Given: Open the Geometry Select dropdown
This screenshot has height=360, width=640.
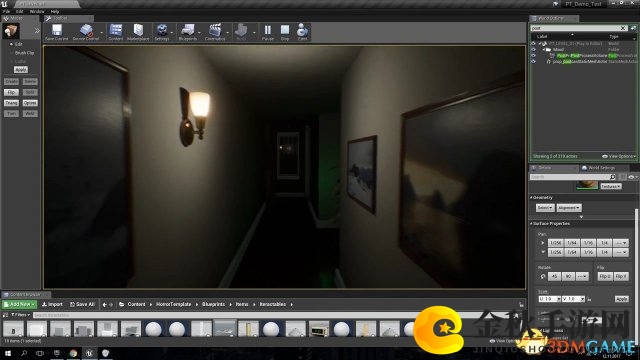Looking at the screenshot, I should (x=545, y=208).
